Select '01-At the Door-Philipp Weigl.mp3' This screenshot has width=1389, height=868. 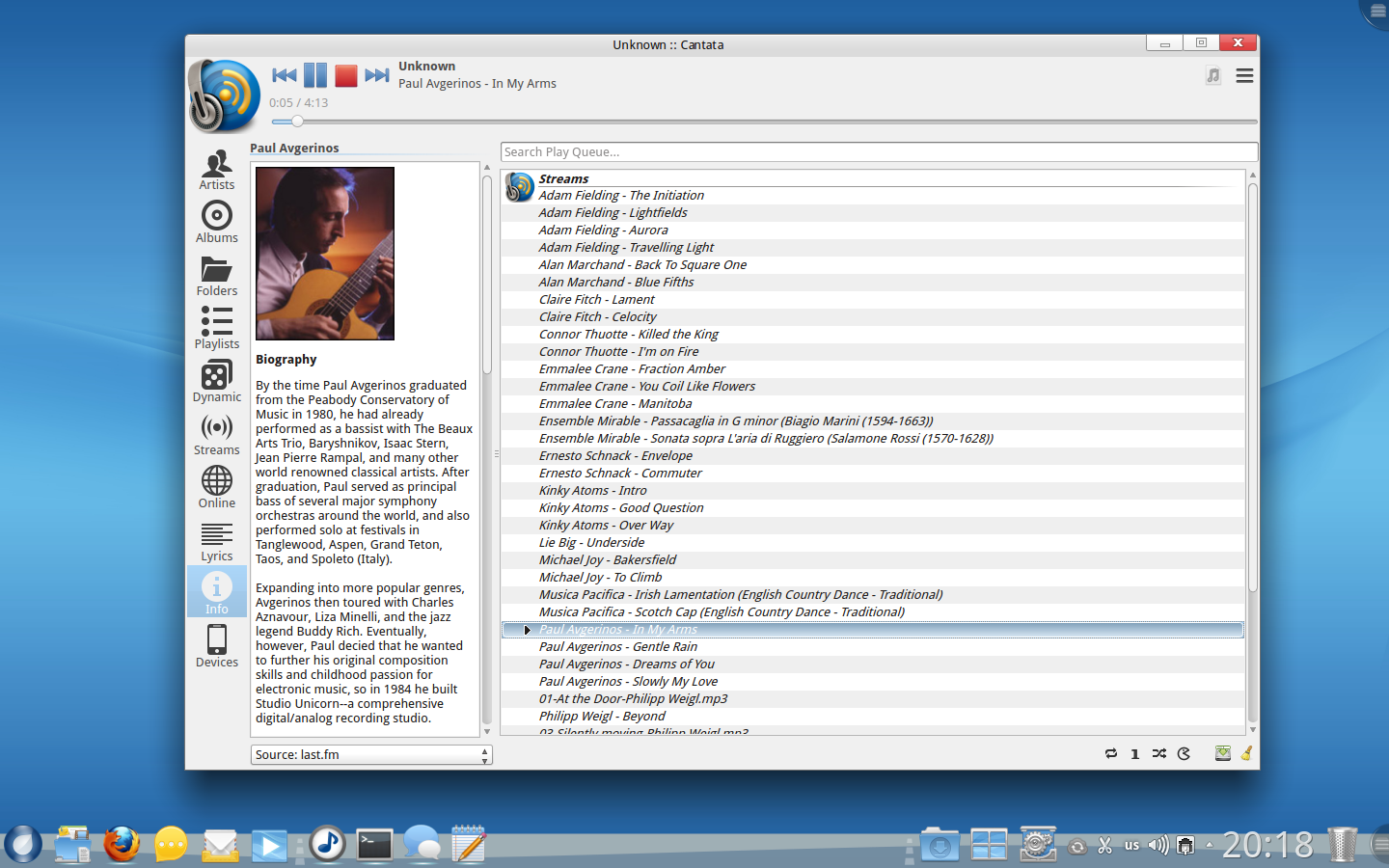click(x=872, y=698)
